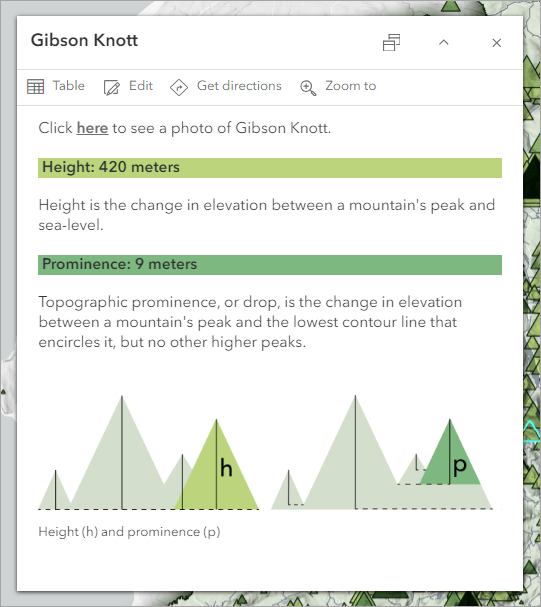The image size is (541, 607).
Task: Click the Prominence: 9 meters bar
Action: point(270,265)
